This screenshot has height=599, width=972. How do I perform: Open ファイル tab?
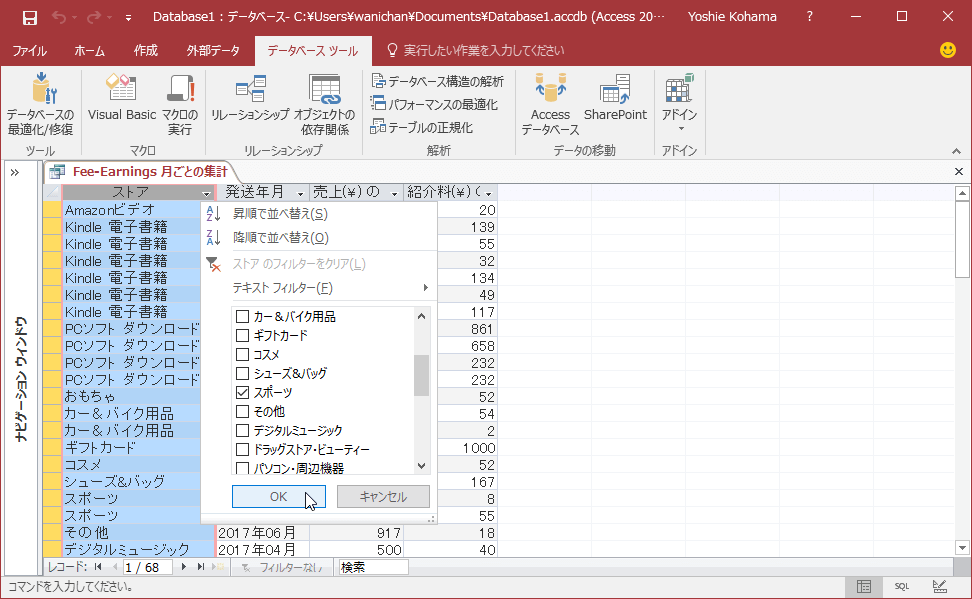[29, 51]
